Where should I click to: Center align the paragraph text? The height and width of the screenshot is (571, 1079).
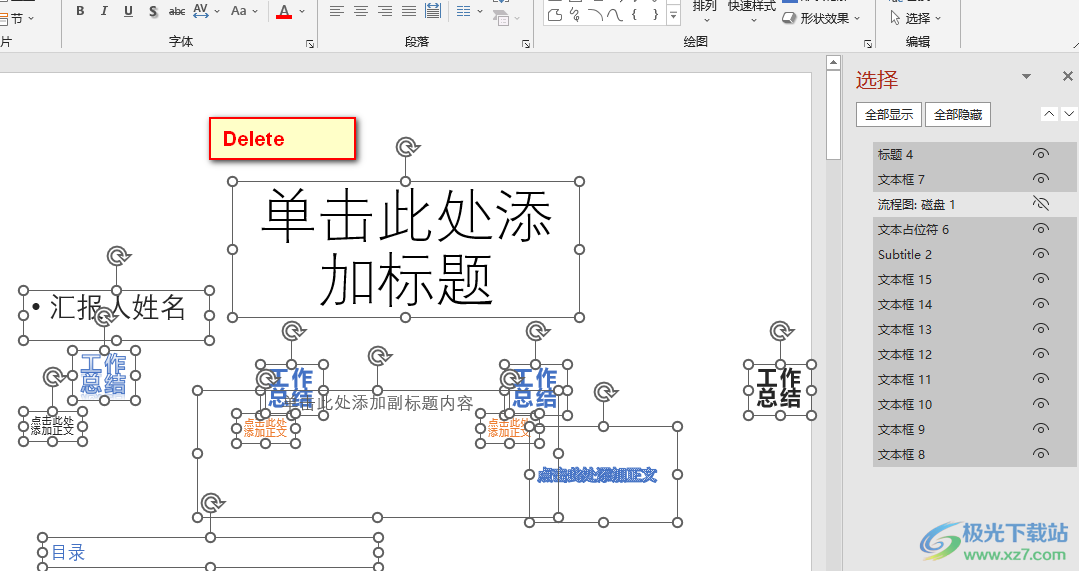[x=361, y=12]
